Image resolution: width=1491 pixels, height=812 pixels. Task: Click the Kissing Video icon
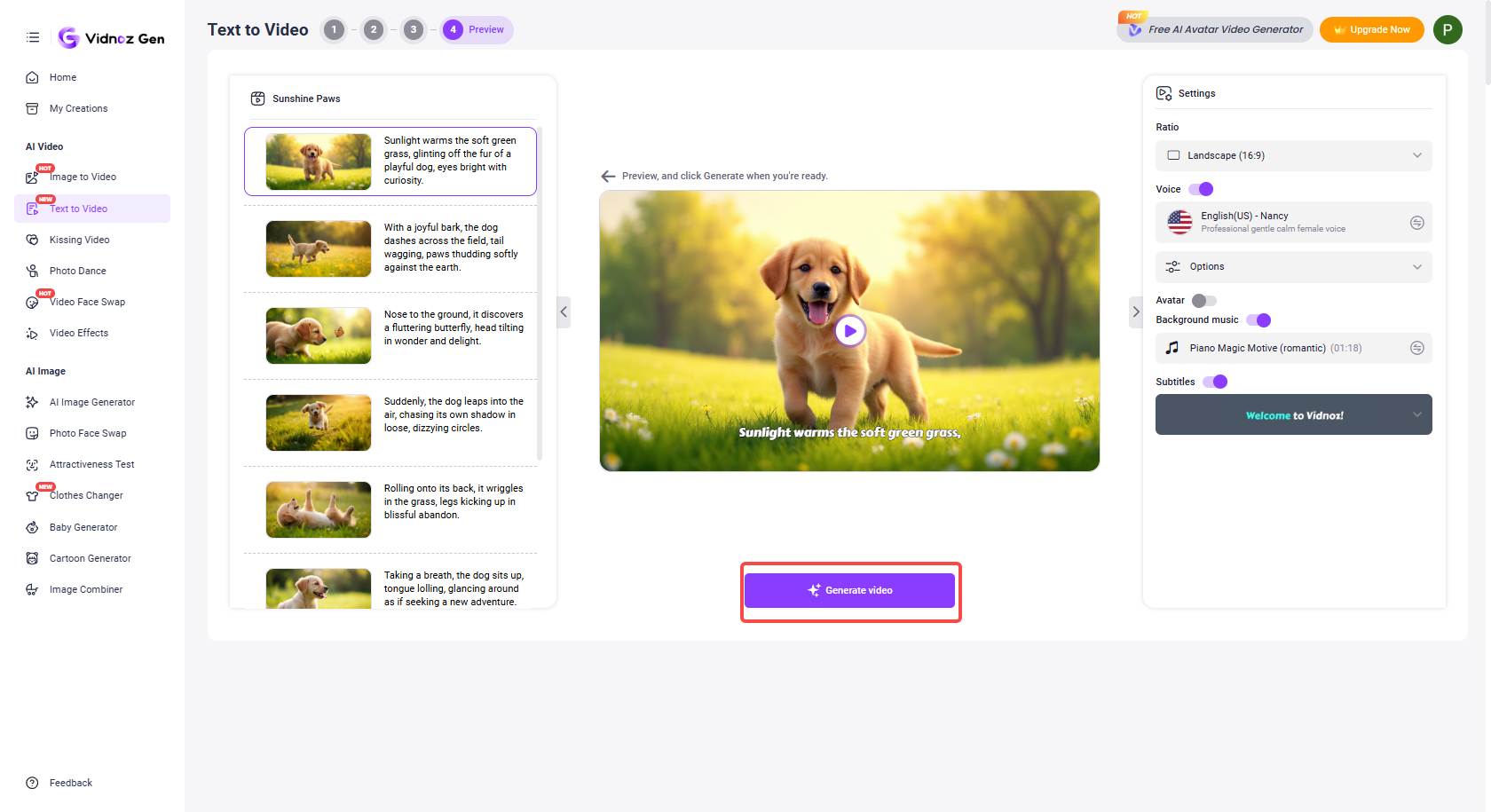pos(32,240)
